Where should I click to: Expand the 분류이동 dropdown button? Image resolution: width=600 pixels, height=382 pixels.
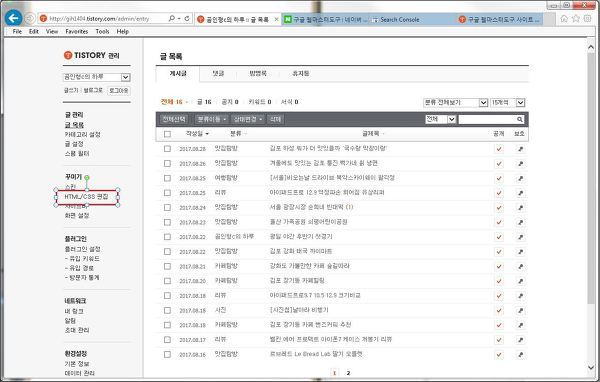211,119
